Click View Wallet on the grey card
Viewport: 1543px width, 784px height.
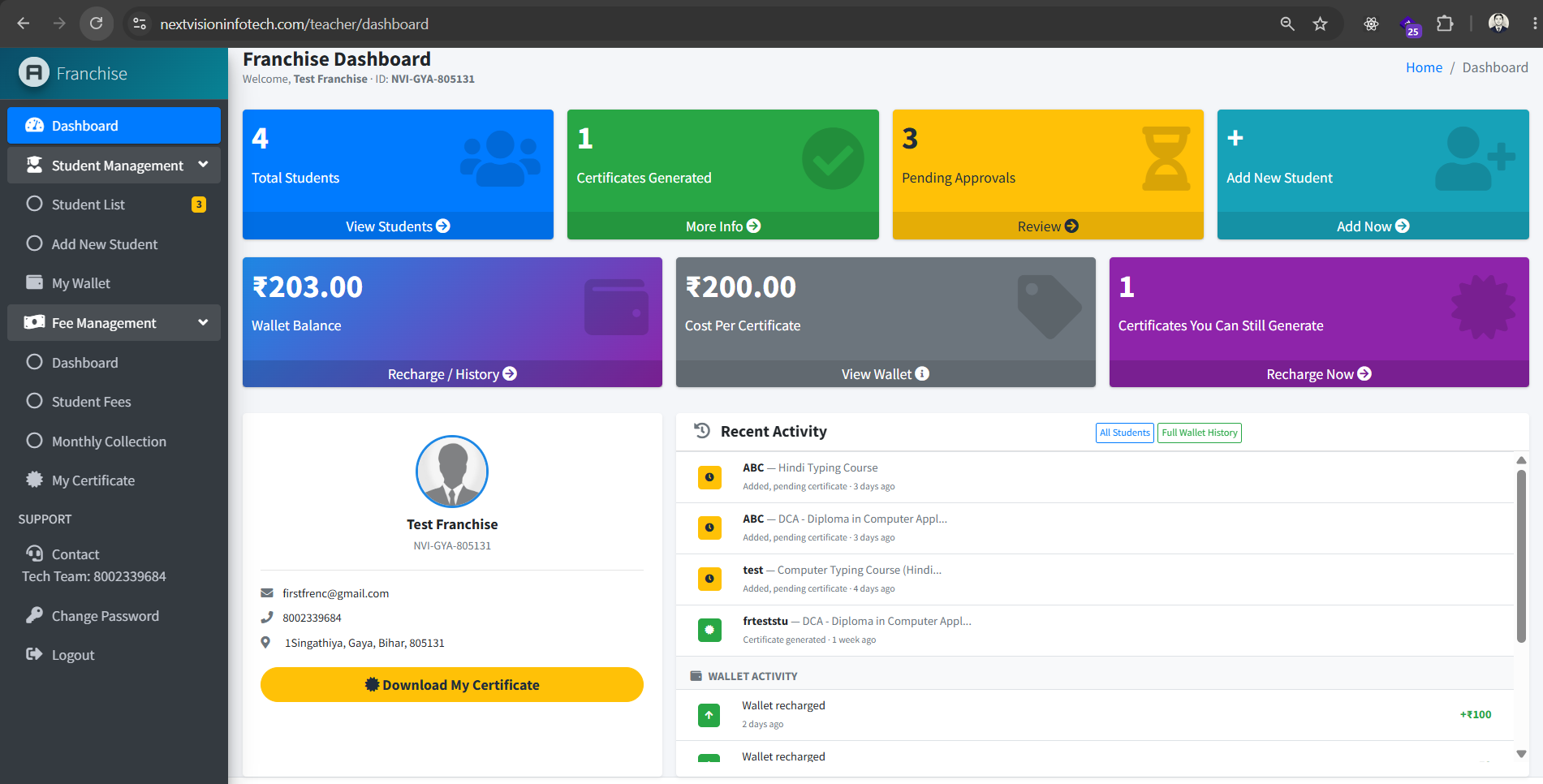[x=886, y=374]
